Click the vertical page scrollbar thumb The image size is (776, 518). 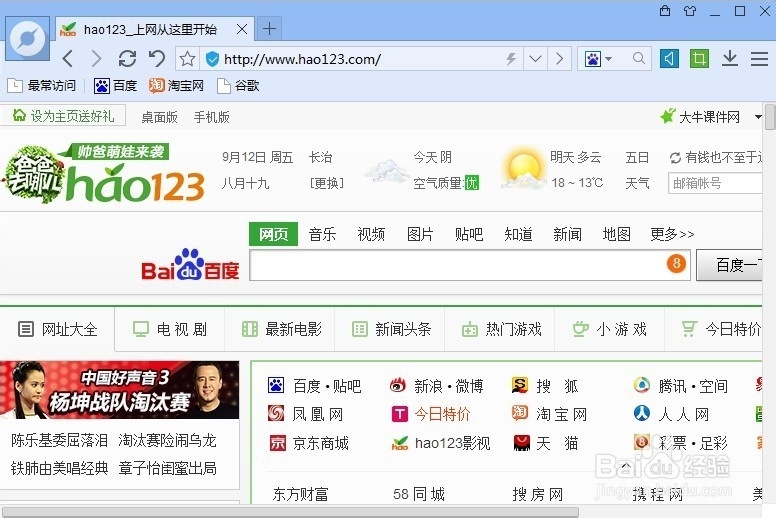770,117
